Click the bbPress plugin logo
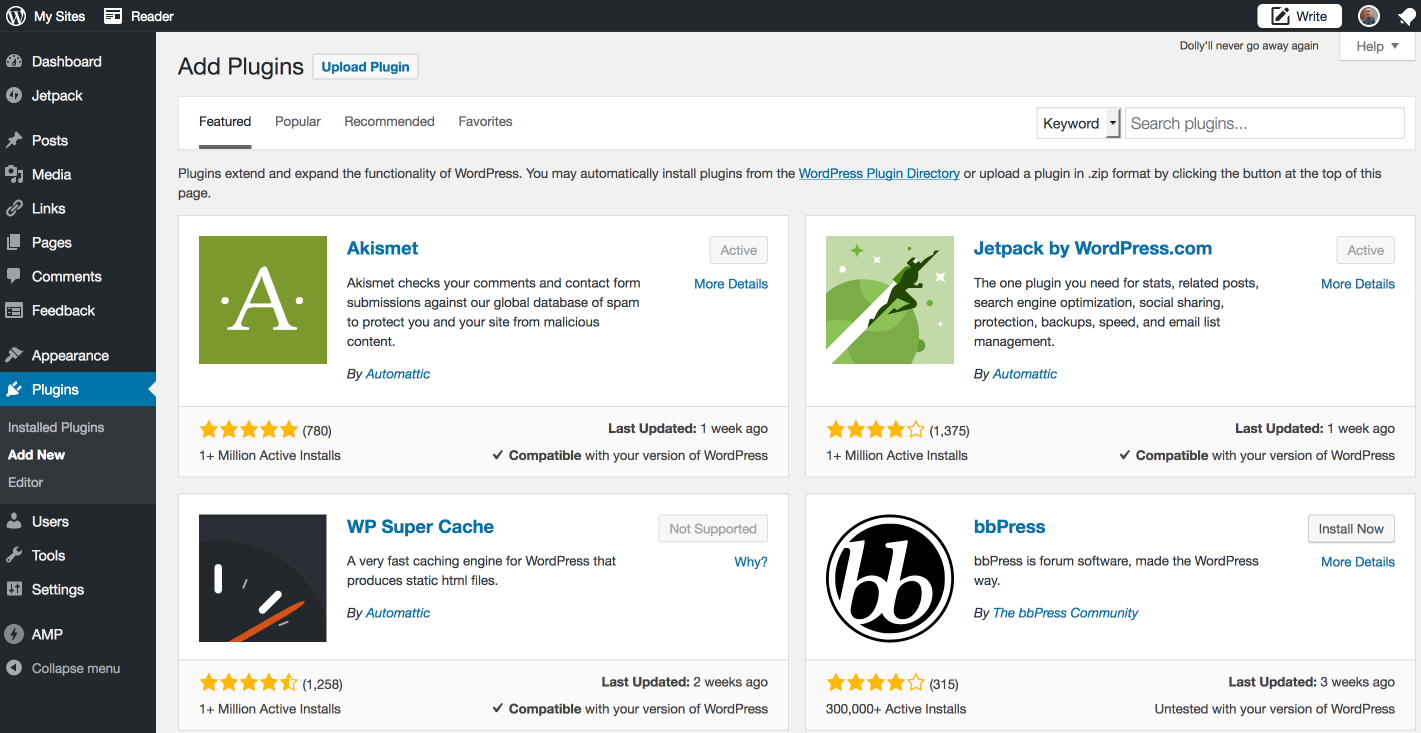The height and width of the screenshot is (733, 1421). [890, 578]
